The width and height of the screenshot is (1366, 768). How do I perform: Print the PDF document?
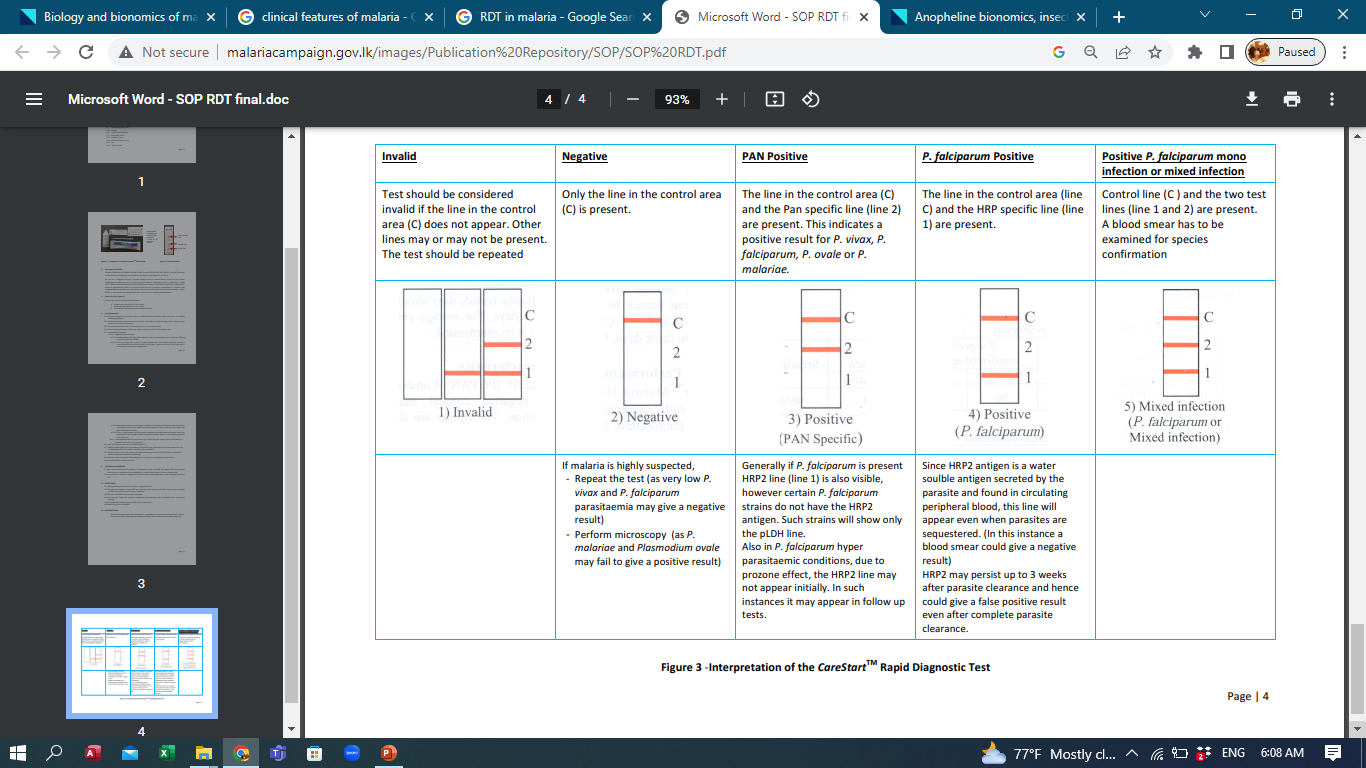(1292, 99)
